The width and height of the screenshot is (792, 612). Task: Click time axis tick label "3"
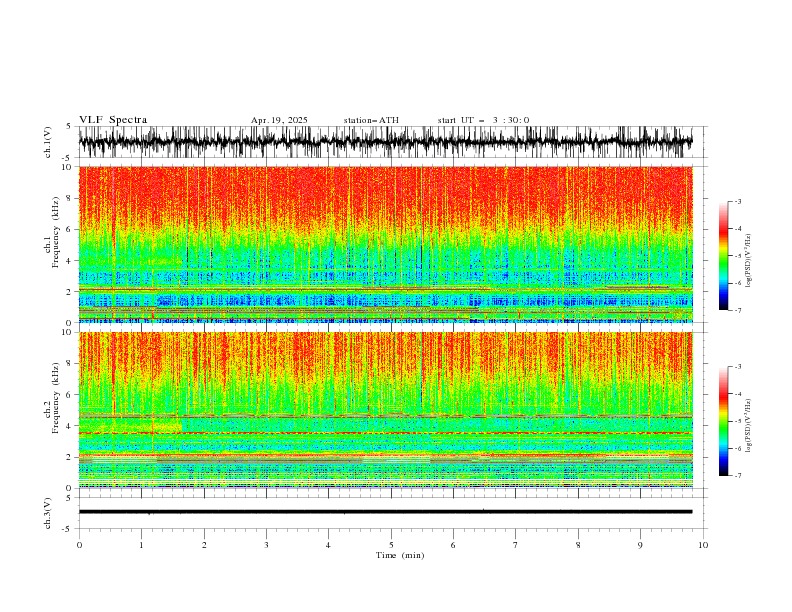click(266, 545)
